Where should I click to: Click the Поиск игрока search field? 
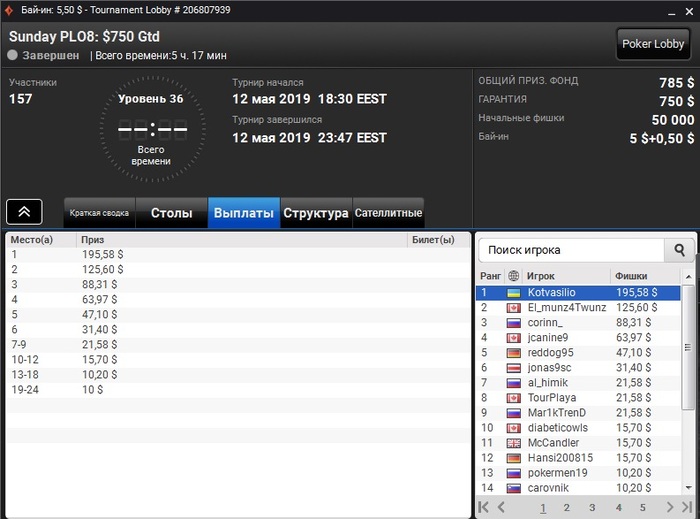[x=571, y=250]
